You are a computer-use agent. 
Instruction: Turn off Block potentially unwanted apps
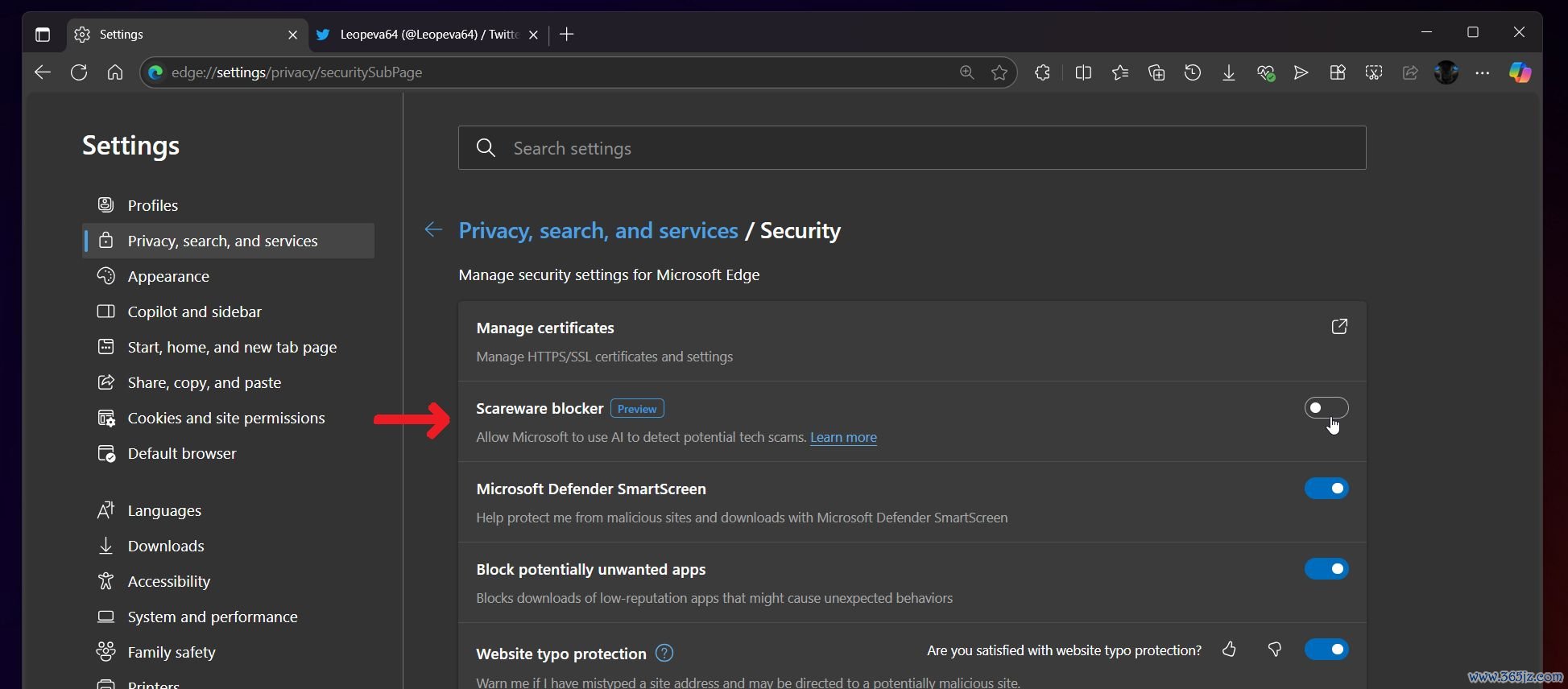[x=1326, y=569]
